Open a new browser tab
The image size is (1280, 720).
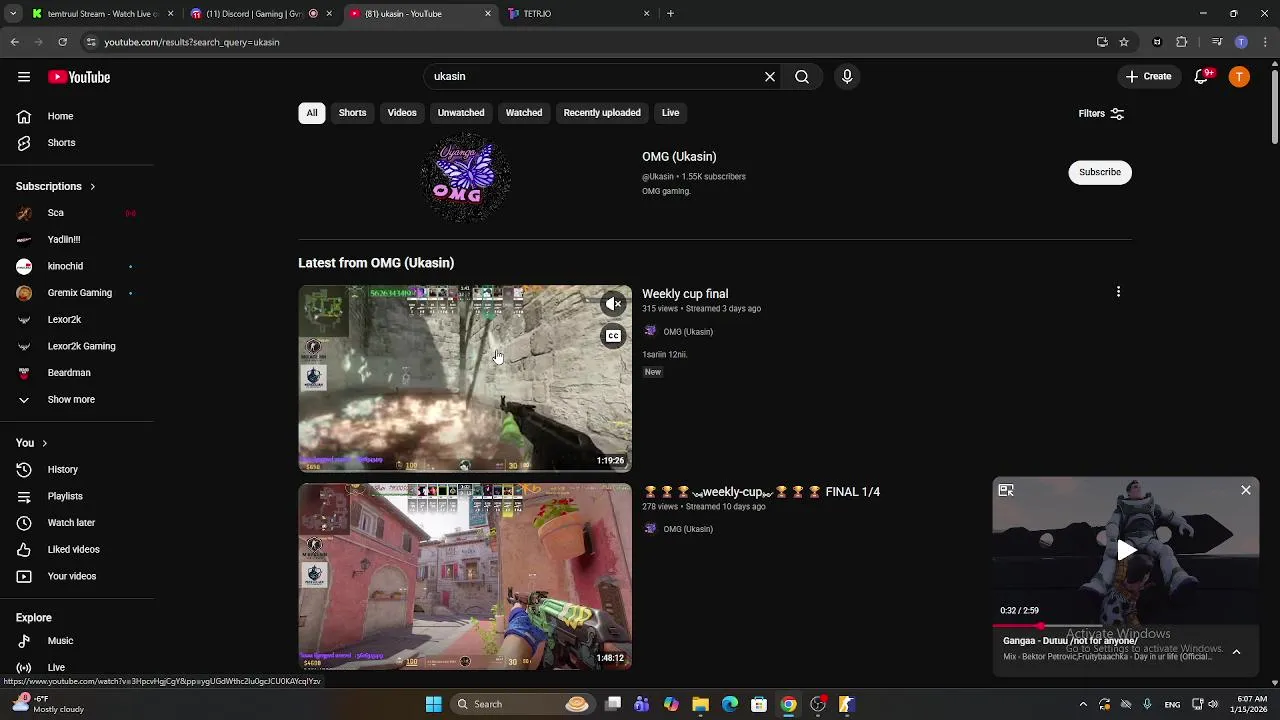pyautogui.click(x=670, y=14)
